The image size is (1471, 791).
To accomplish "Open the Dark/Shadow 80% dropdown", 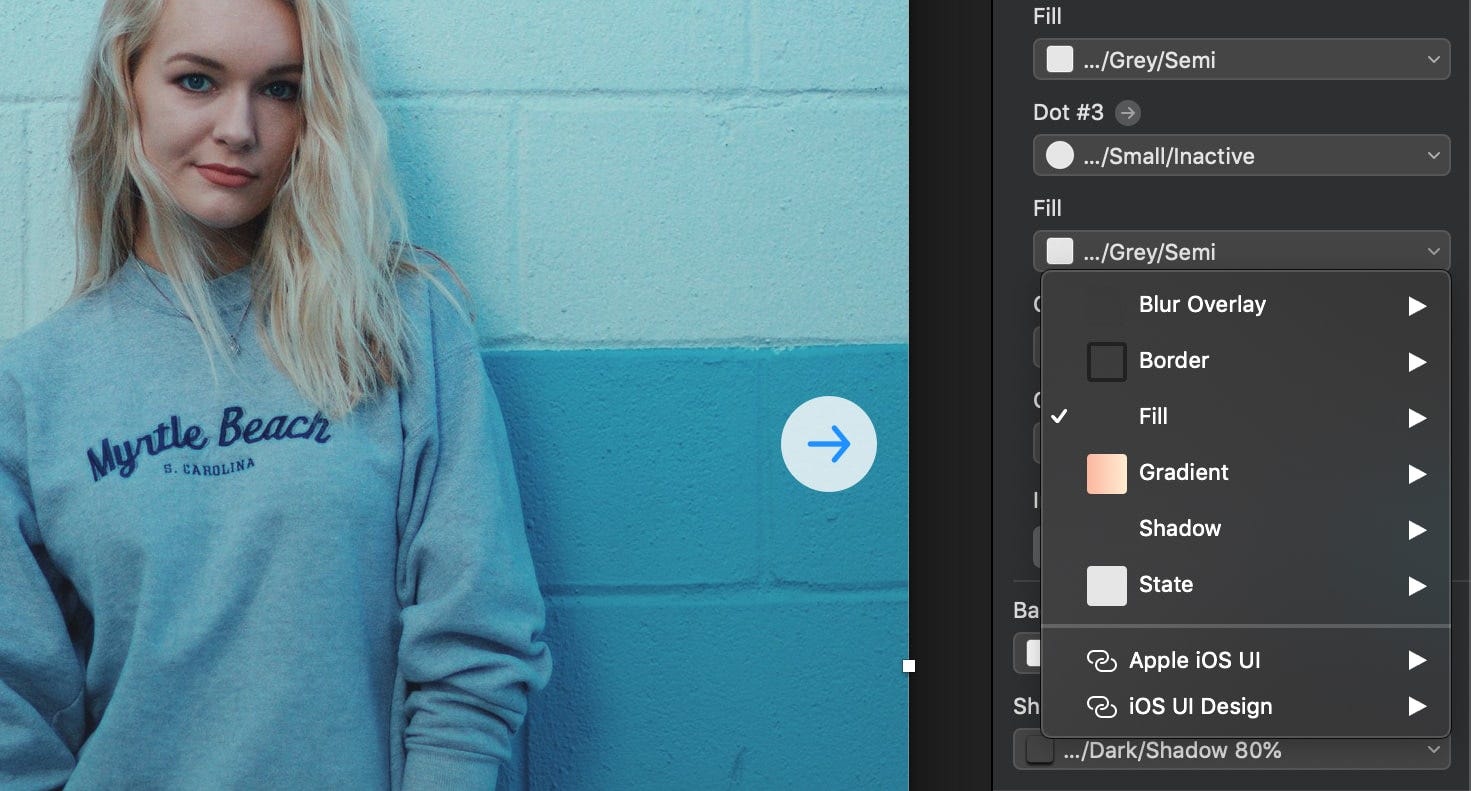I will click(x=1231, y=750).
